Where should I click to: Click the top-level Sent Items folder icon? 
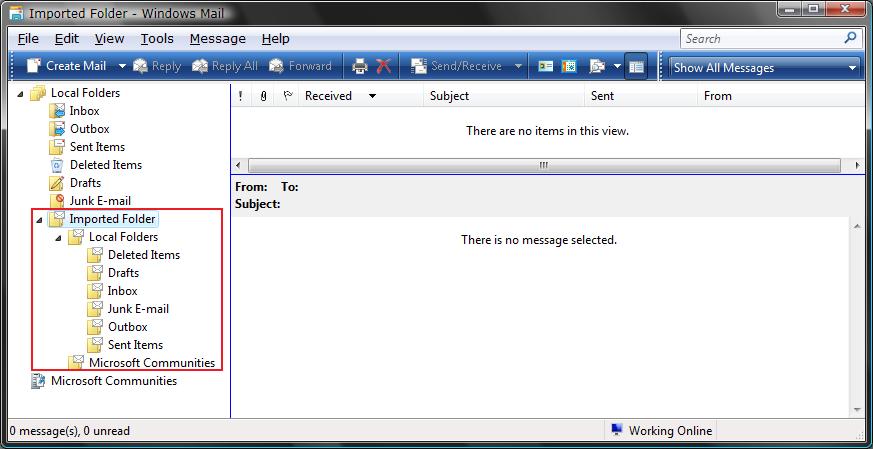point(57,147)
